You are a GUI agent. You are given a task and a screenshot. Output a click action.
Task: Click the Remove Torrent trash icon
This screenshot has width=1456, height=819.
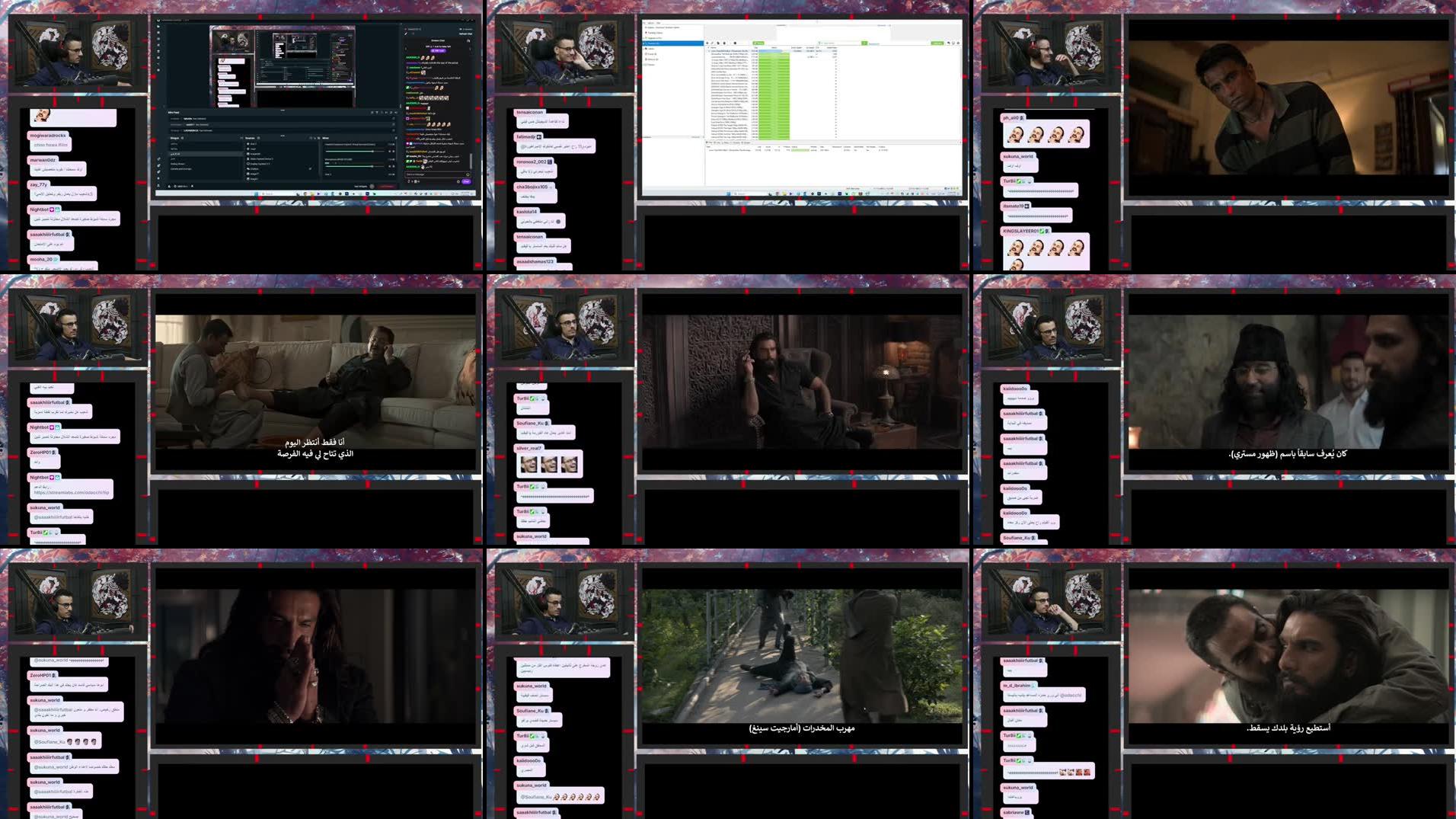coord(724,43)
